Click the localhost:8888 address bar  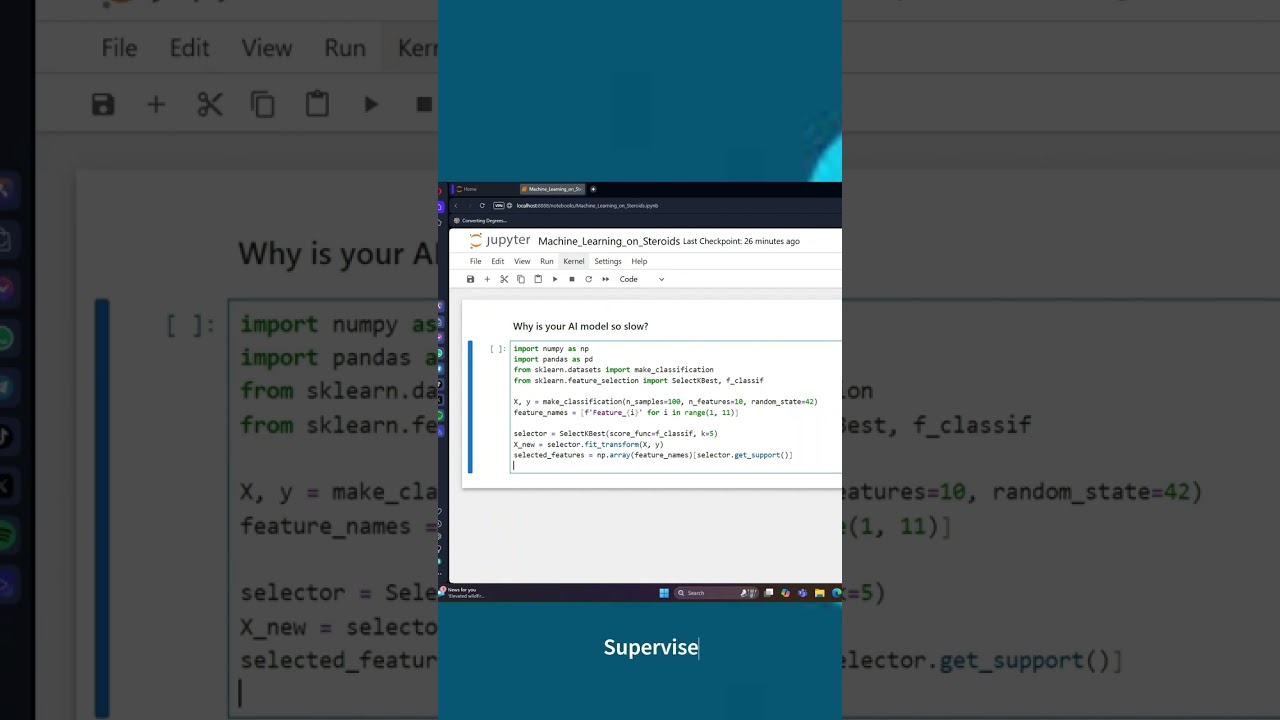pyautogui.click(x=587, y=205)
